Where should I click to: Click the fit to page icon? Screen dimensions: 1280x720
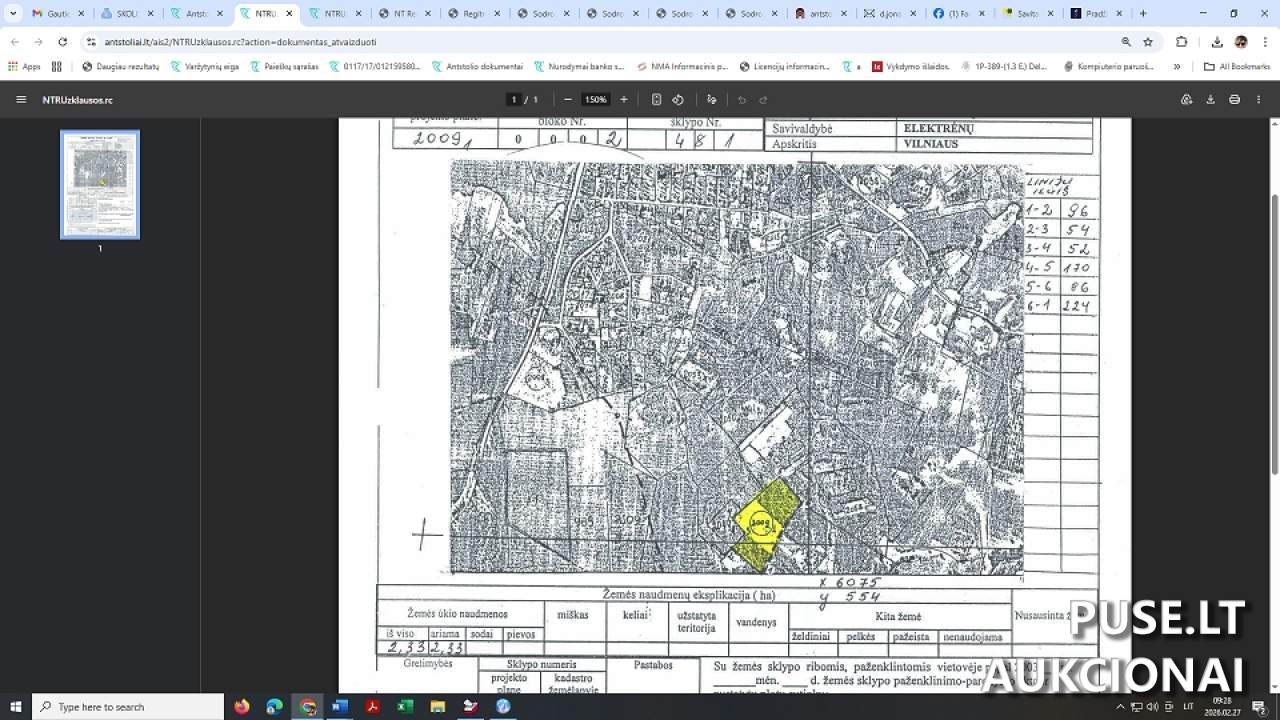656,100
